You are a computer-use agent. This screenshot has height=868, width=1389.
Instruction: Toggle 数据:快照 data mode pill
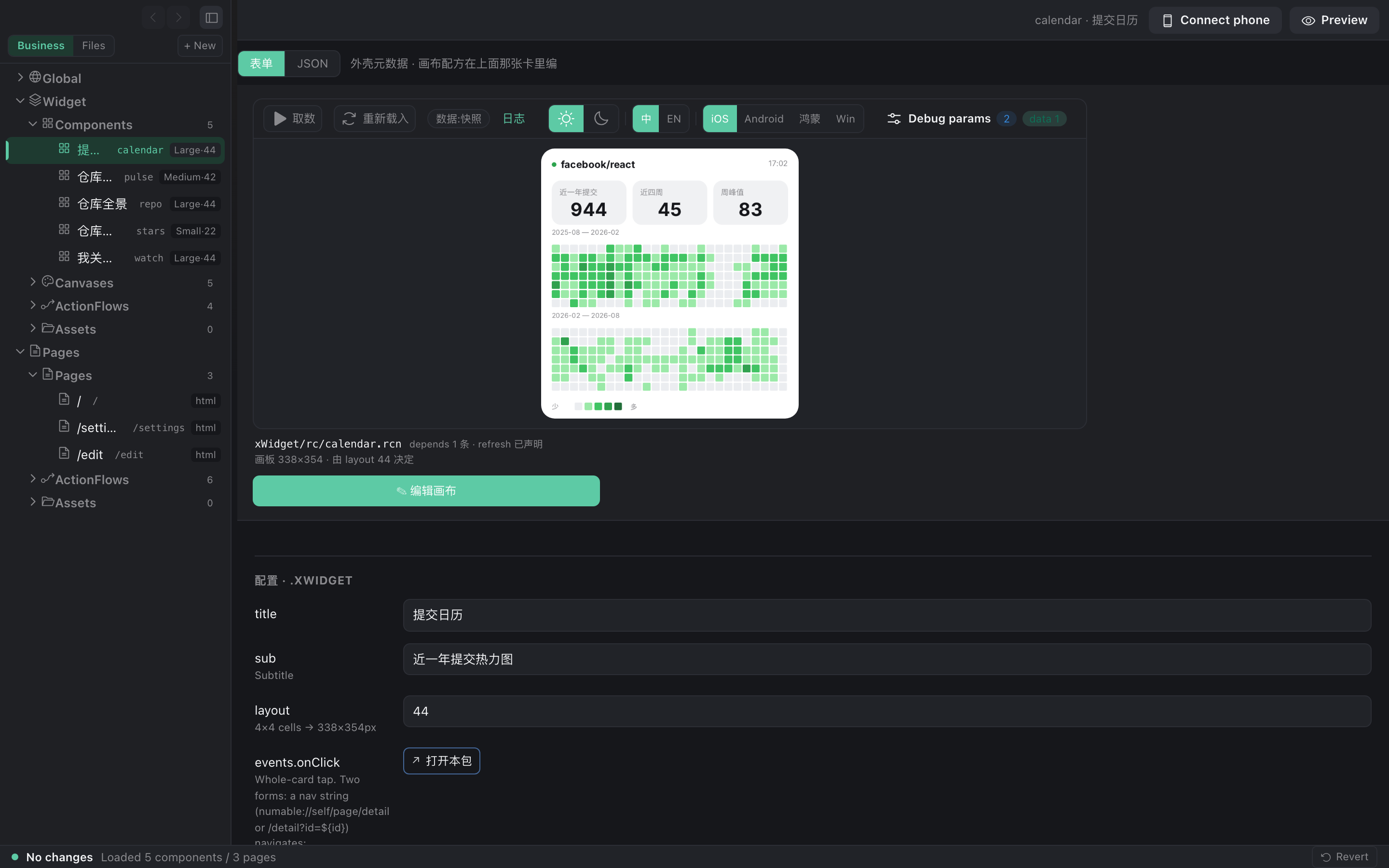[x=459, y=119]
